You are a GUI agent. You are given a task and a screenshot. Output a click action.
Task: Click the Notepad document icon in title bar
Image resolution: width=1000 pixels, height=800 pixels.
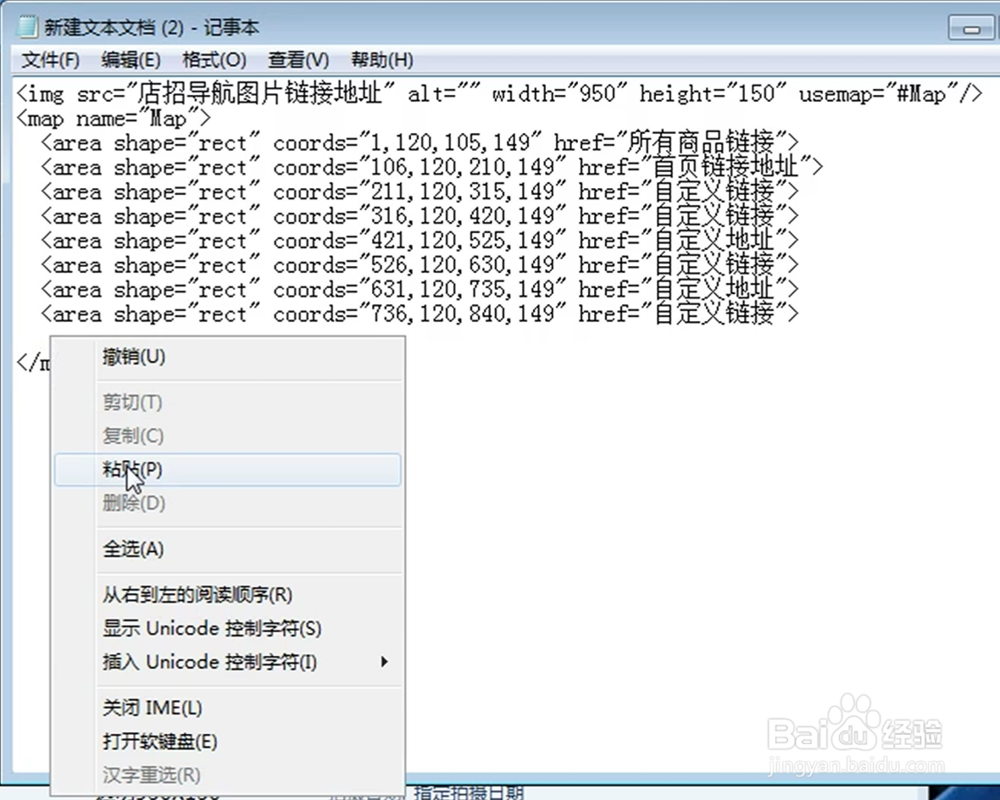pos(27,27)
